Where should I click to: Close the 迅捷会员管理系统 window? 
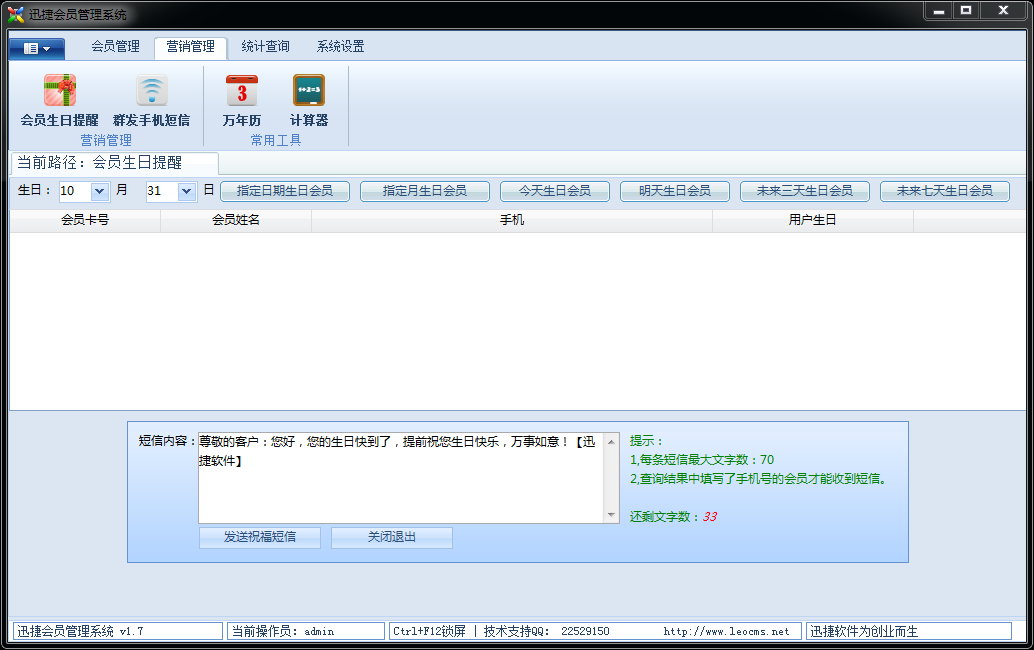[x=1003, y=11]
